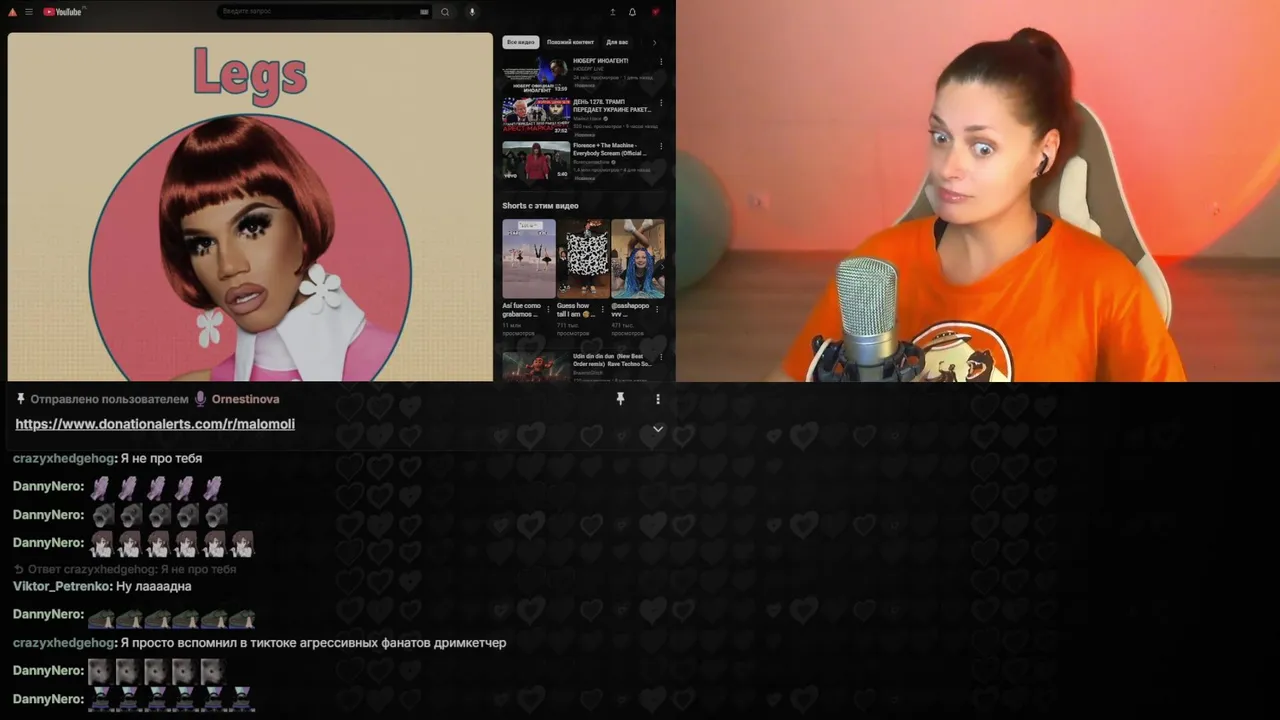Open the YouTube account avatar

point(656,12)
